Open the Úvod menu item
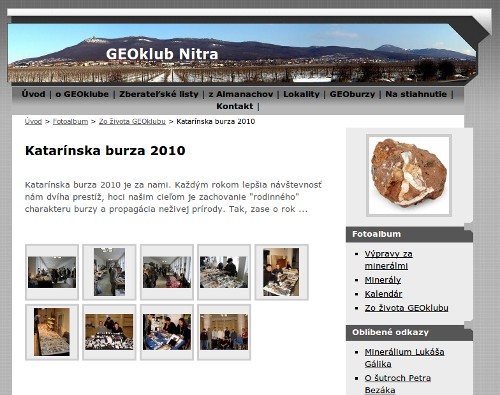This screenshot has height=395, width=500. [33, 94]
